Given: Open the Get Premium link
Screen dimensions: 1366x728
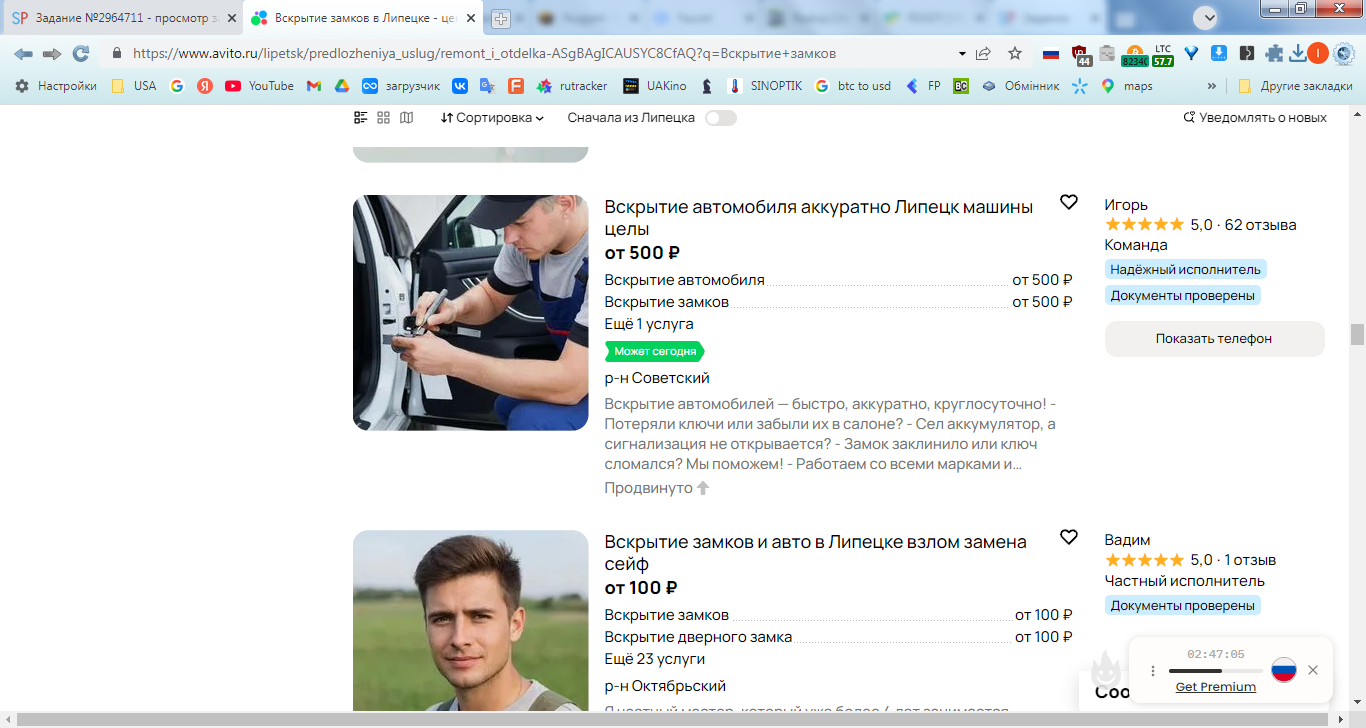Looking at the screenshot, I should click(x=1216, y=687).
